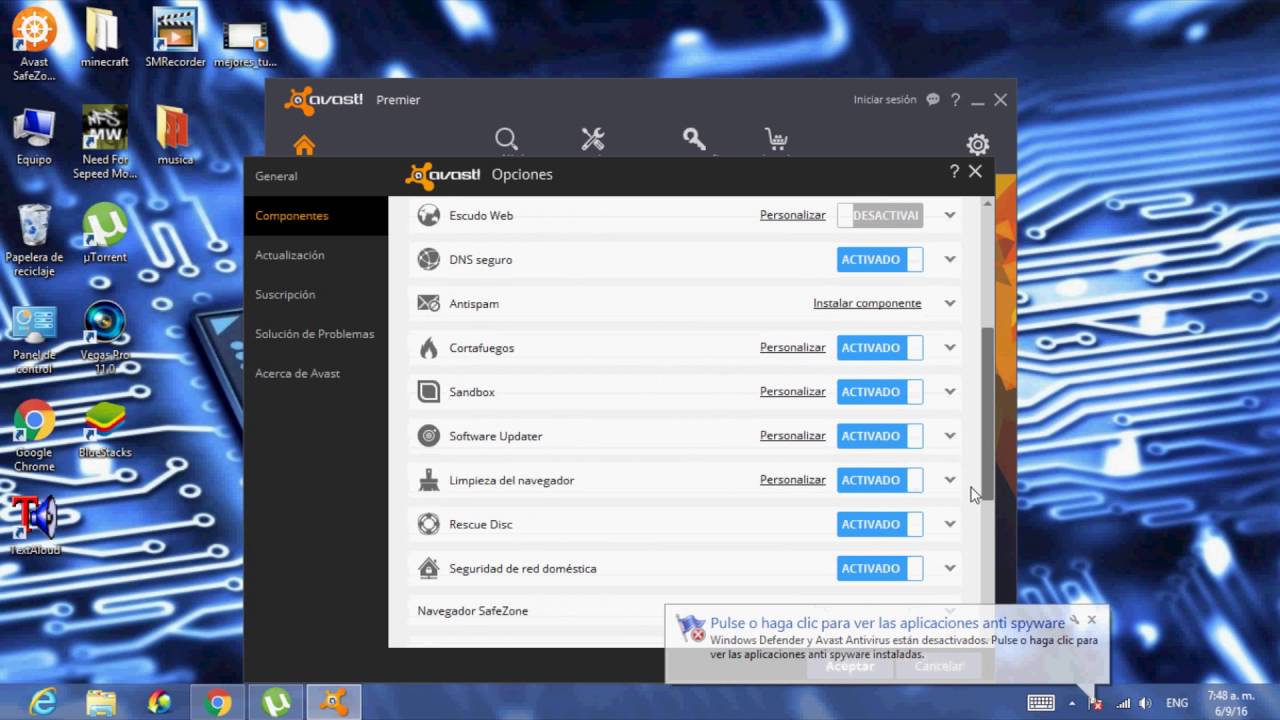Turn off the Sandbox switch
This screenshot has height=720, width=1280.
[x=879, y=391]
